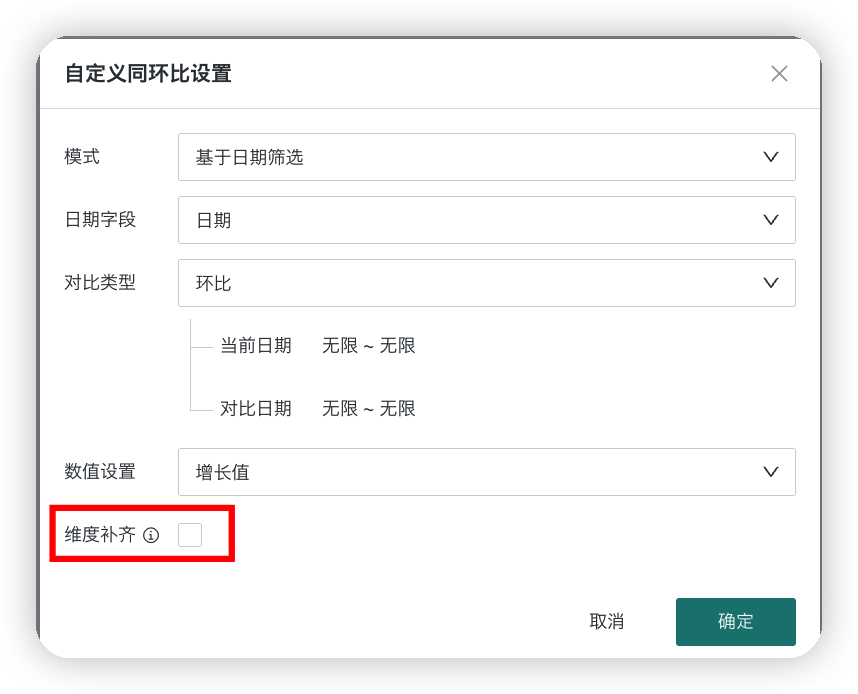Click the 维度补齐 label text
The width and height of the screenshot is (858, 694).
(100, 534)
